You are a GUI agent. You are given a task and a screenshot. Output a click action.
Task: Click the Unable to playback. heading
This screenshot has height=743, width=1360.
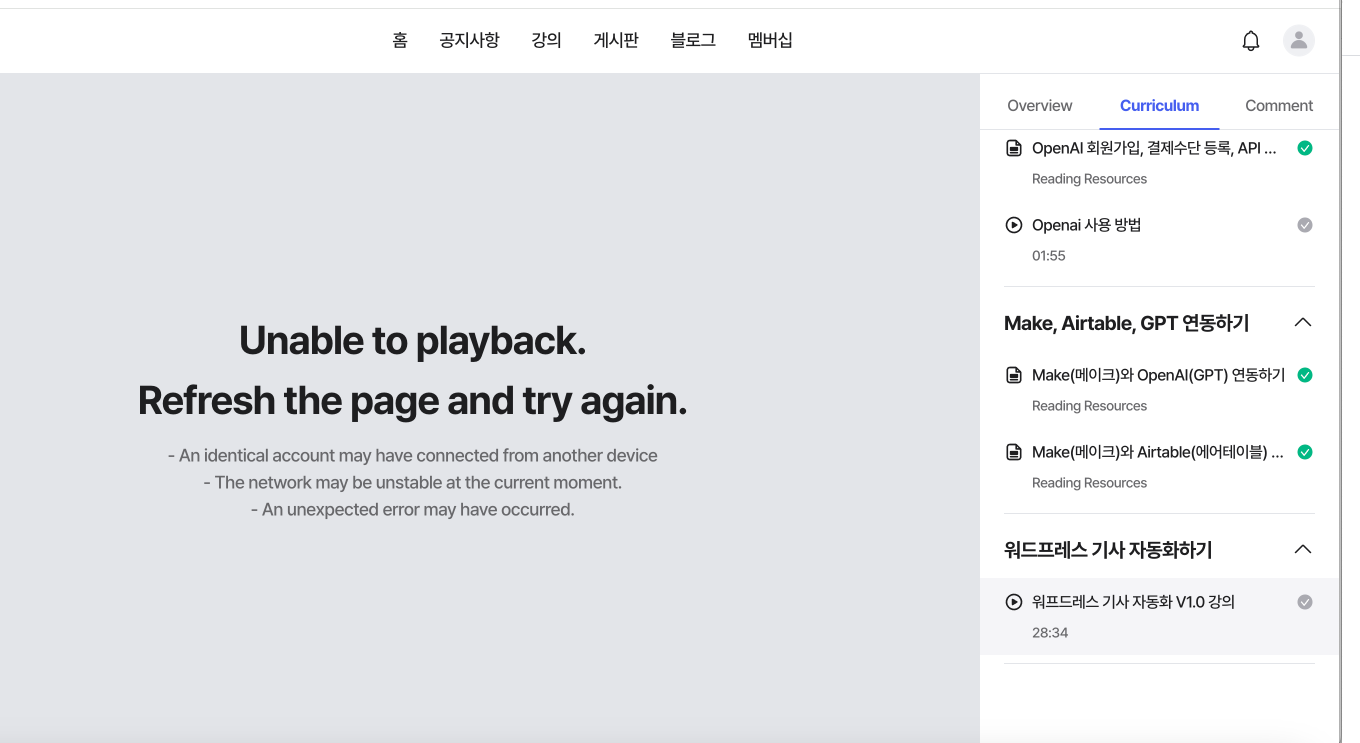[x=412, y=341]
